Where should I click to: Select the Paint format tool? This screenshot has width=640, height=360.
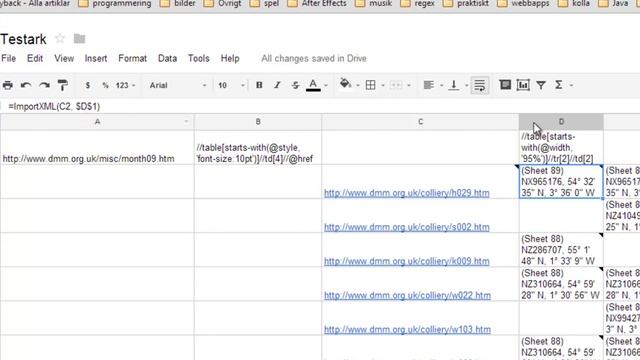(x=62, y=85)
